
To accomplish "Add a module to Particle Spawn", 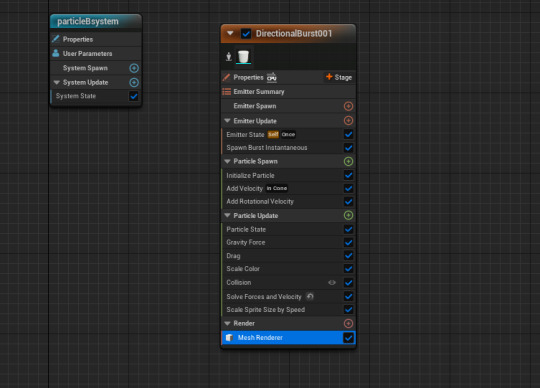I will point(348,161).
